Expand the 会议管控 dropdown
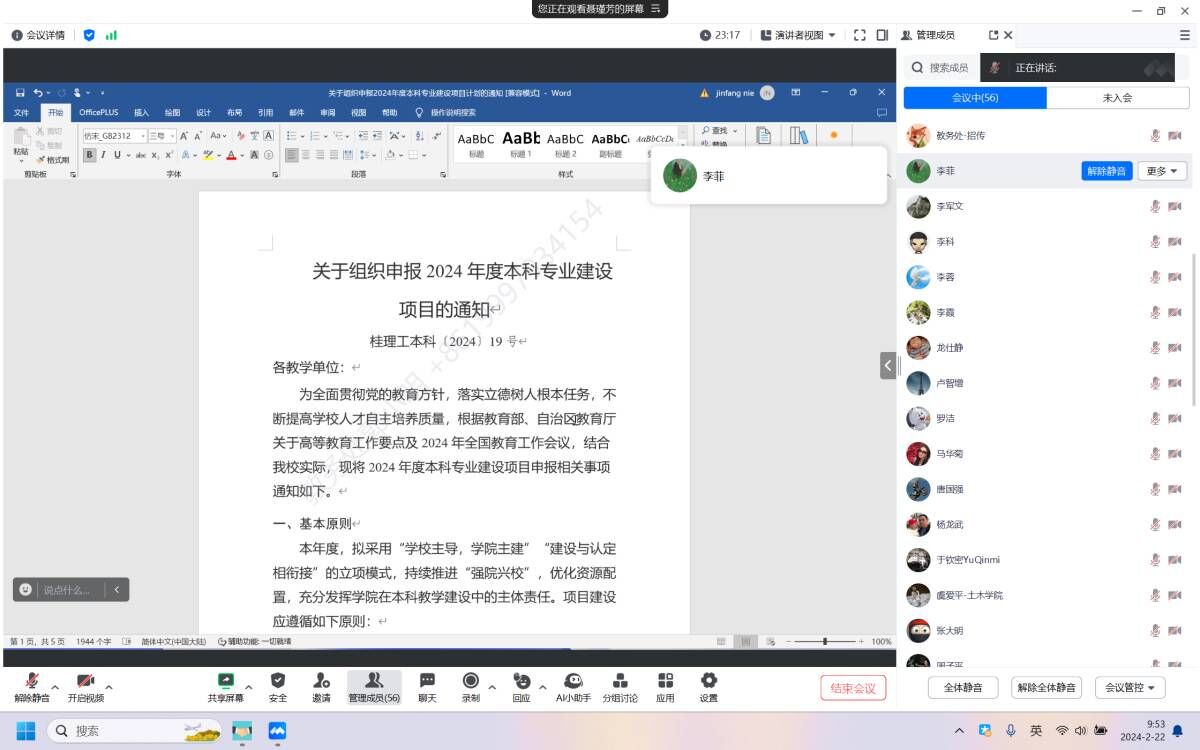1200x750 pixels. coord(1130,688)
